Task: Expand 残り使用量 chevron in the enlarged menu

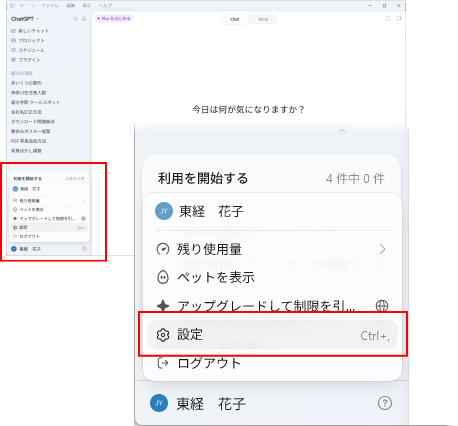Action: click(x=382, y=249)
